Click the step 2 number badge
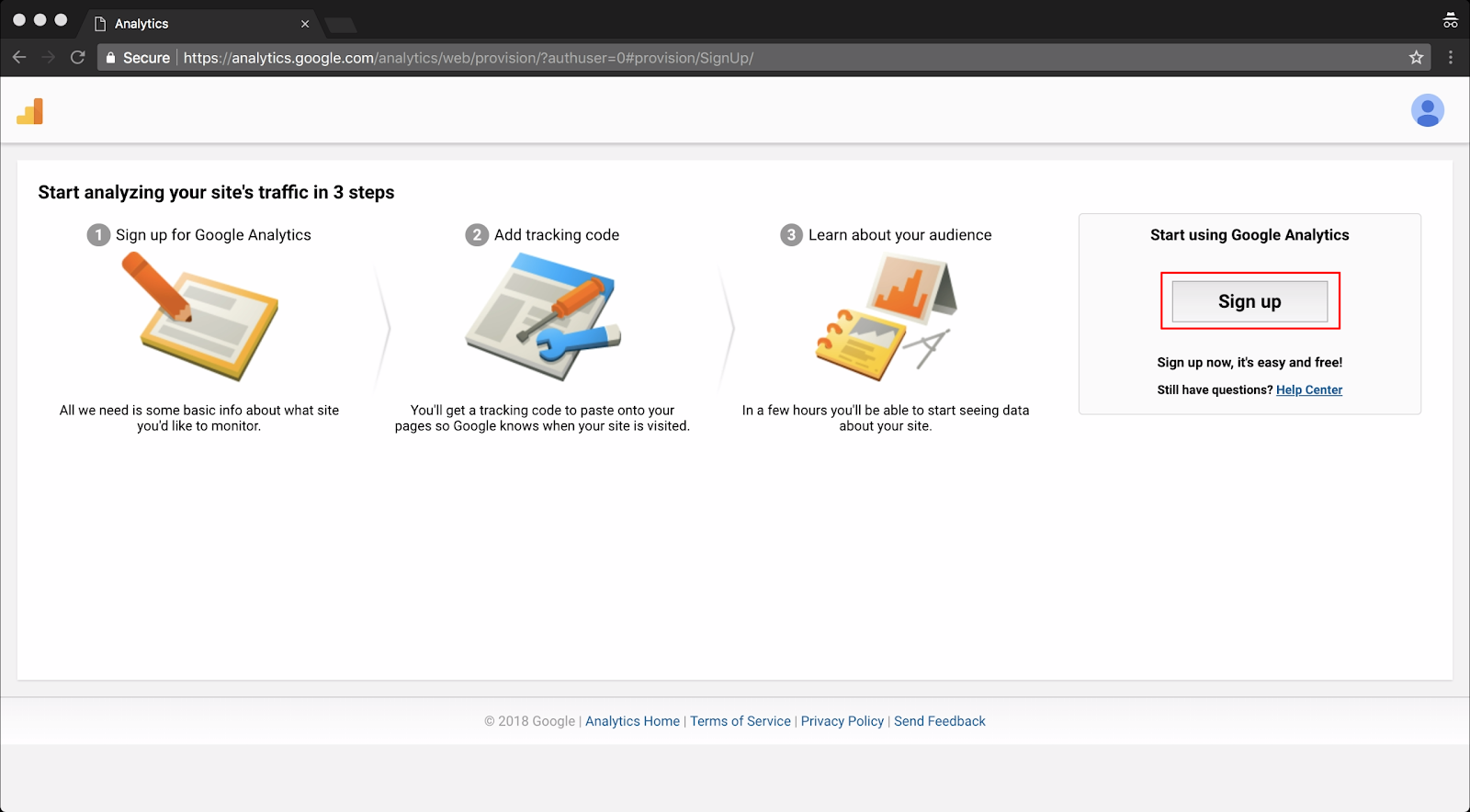This screenshot has height=812, width=1470. (x=477, y=235)
